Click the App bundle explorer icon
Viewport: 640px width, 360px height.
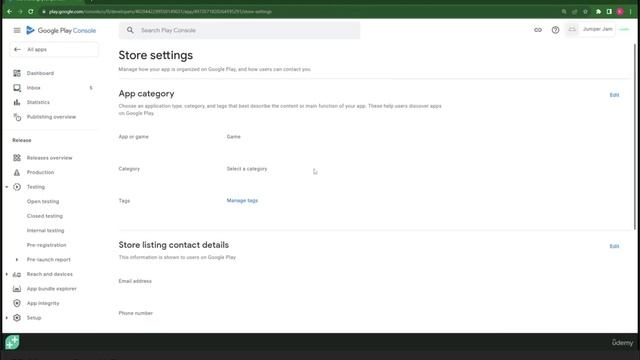click(17, 289)
